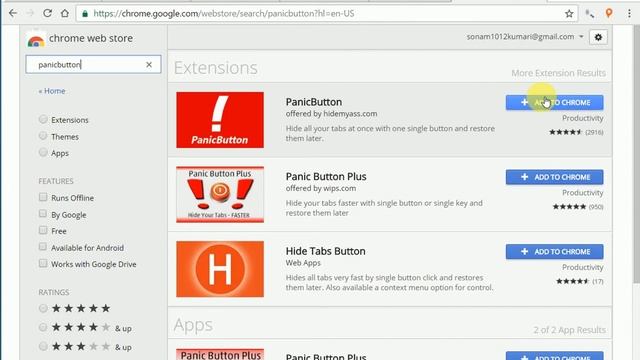The image size is (640, 360).
Task: Click the orange location pin extension icon
Action: coord(609,13)
